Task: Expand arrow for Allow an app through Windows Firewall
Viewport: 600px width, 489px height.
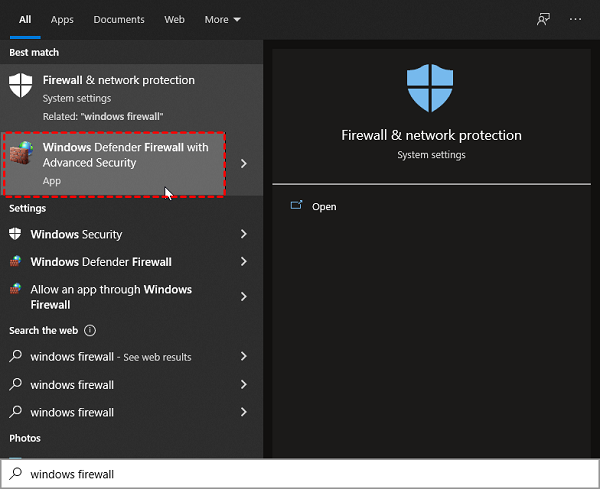Action: [x=244, y=297]
